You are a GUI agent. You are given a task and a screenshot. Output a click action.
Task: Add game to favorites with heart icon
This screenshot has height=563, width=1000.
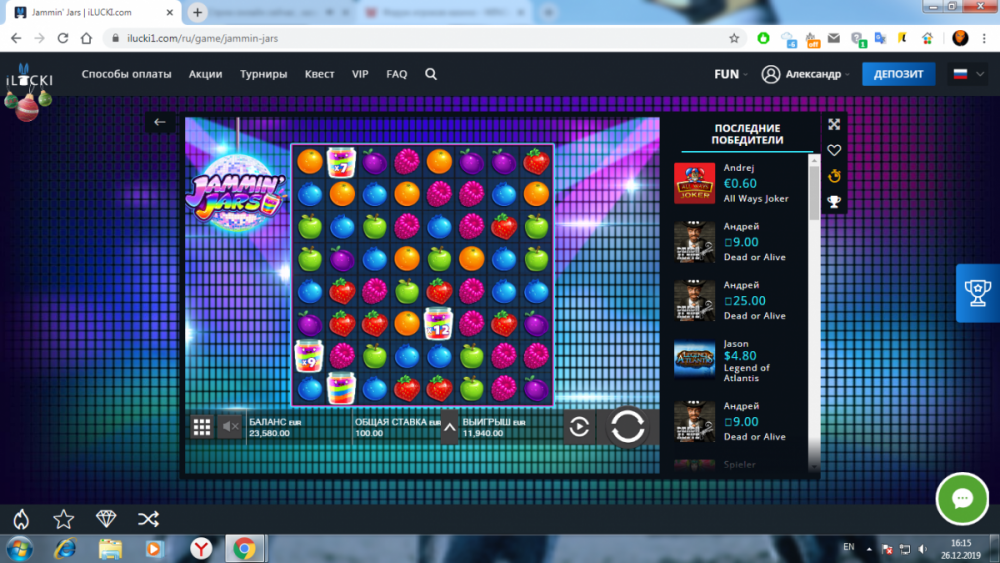(834, 150)
